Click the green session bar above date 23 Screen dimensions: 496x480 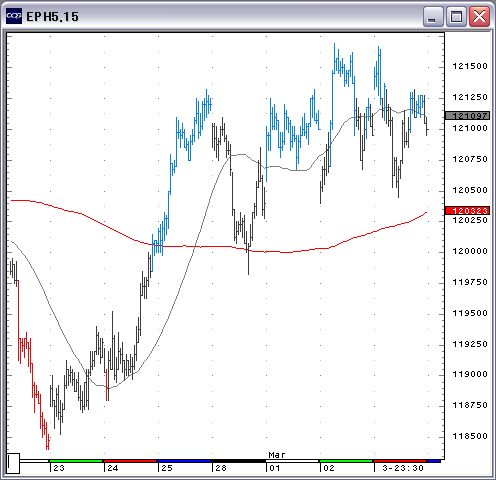click(76, 461)
